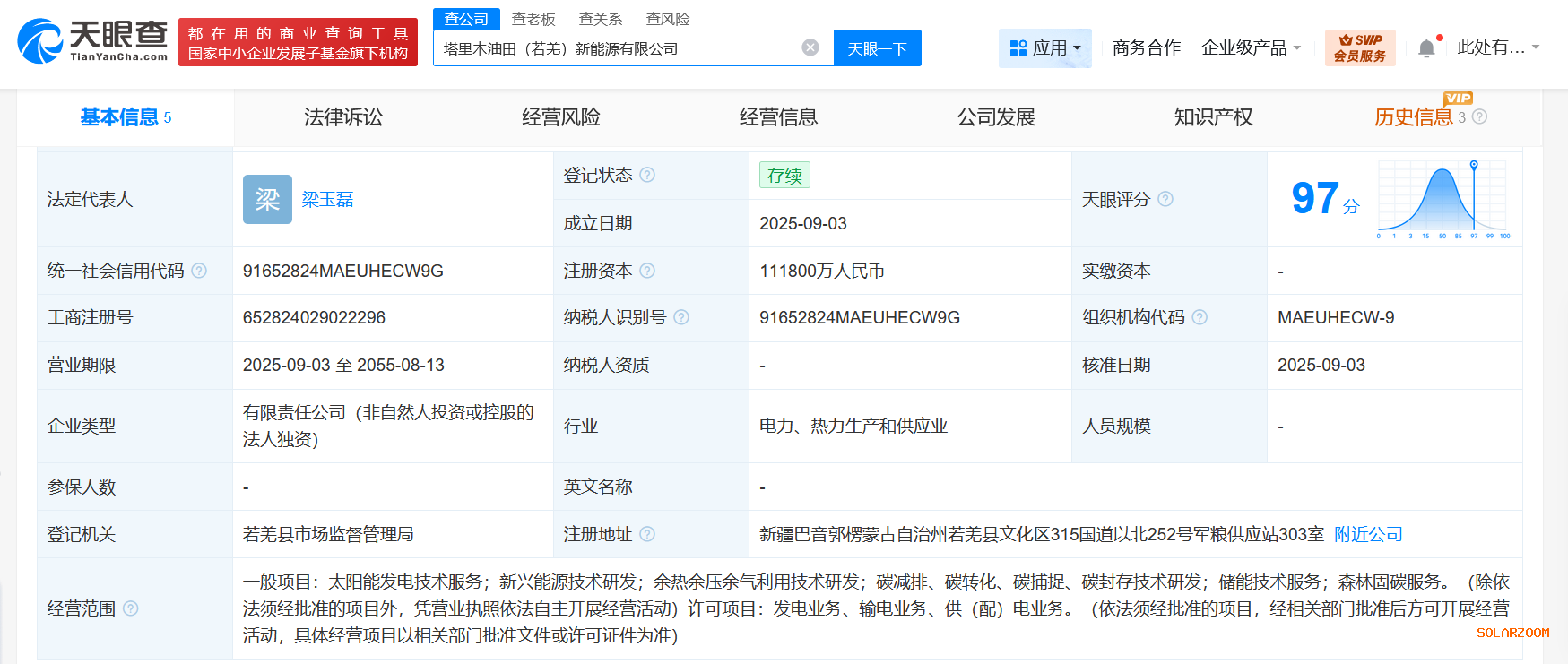
Task: Expand the 企业级产品 dropdown
Action: tap(1251, 48)
